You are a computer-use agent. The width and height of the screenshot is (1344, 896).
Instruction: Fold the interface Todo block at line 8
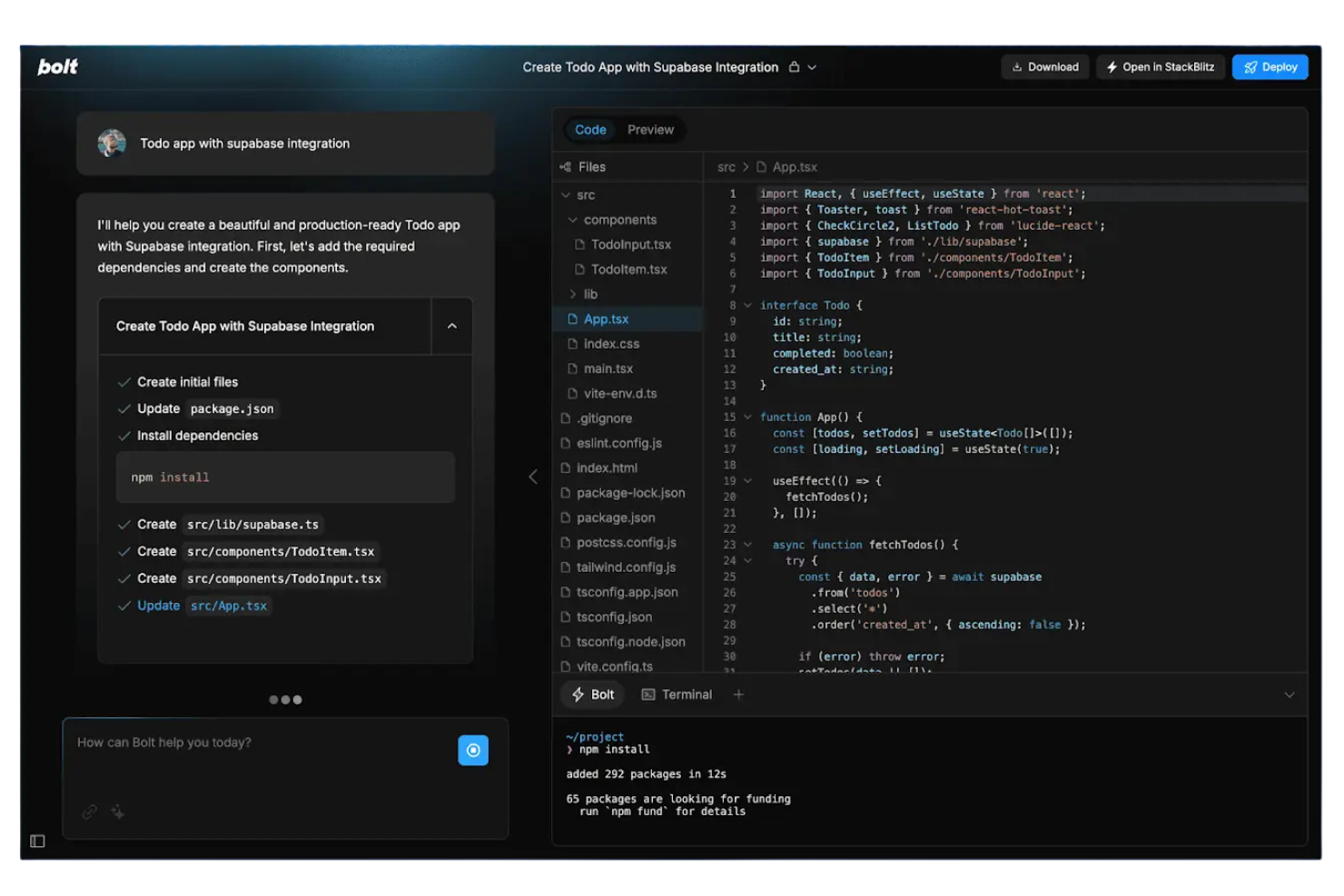click(748, 305)
